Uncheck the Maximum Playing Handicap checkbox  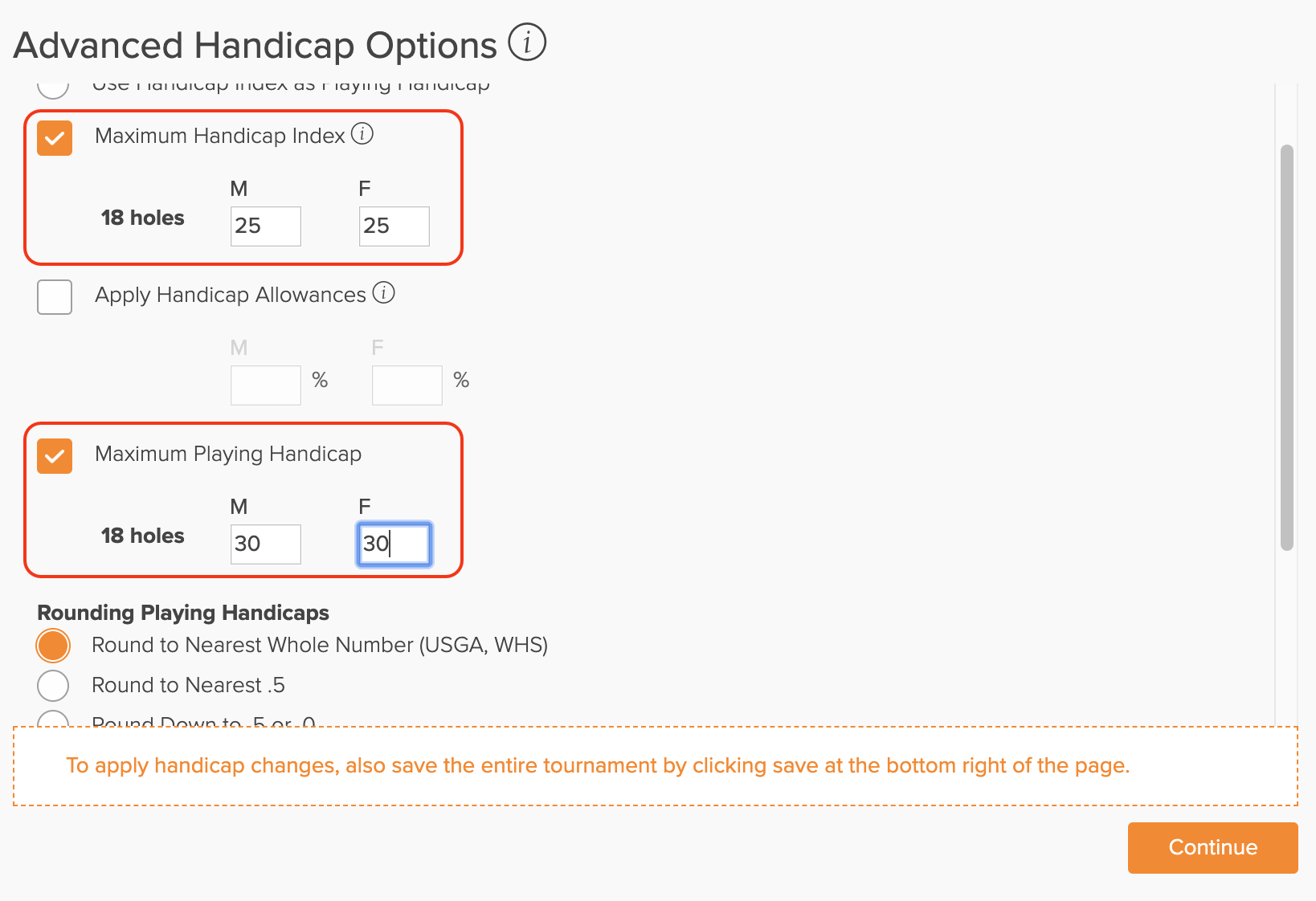55,456
